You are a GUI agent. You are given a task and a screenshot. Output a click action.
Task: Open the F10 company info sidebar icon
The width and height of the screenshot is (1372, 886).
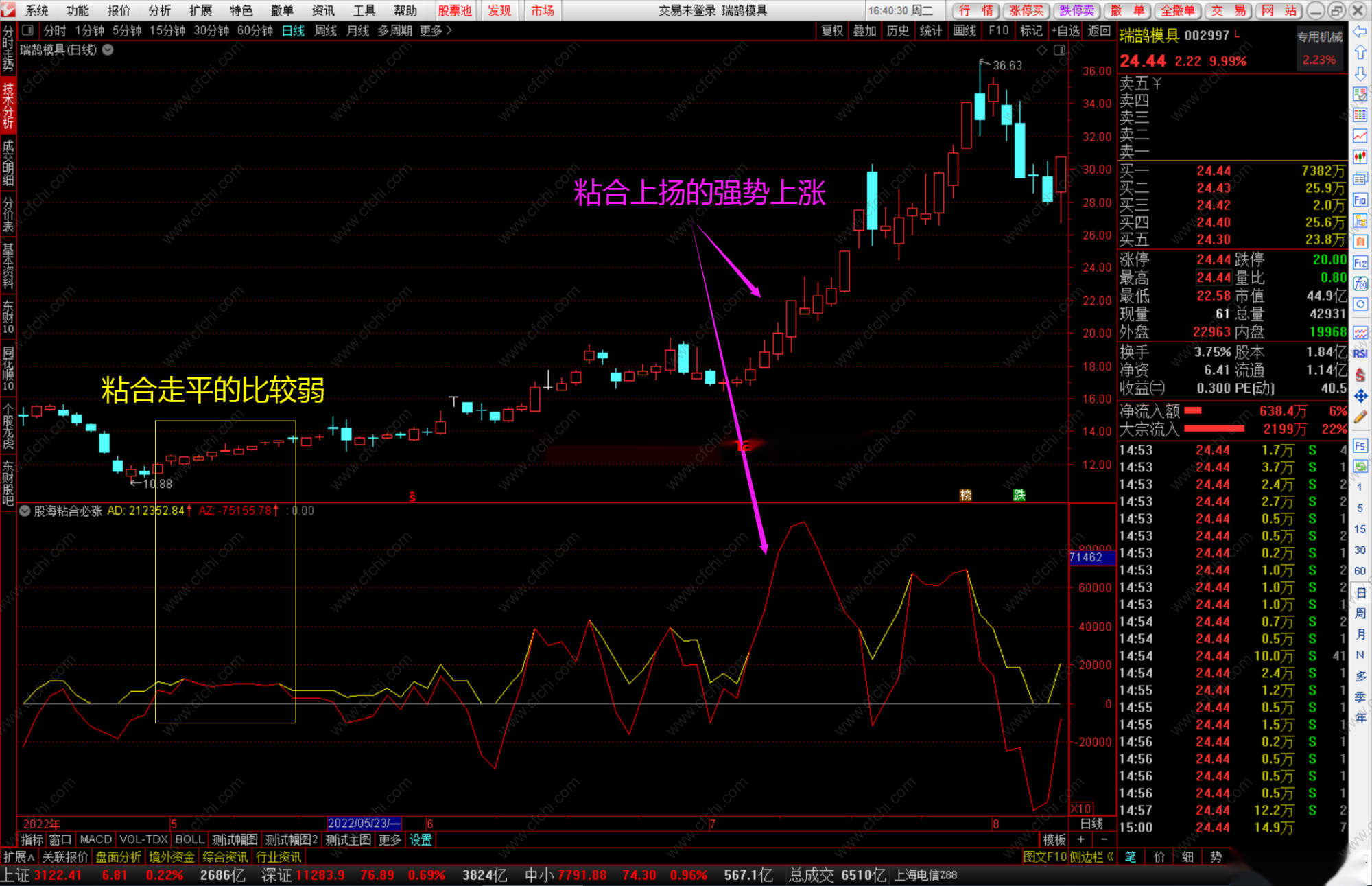[1360, 200]
